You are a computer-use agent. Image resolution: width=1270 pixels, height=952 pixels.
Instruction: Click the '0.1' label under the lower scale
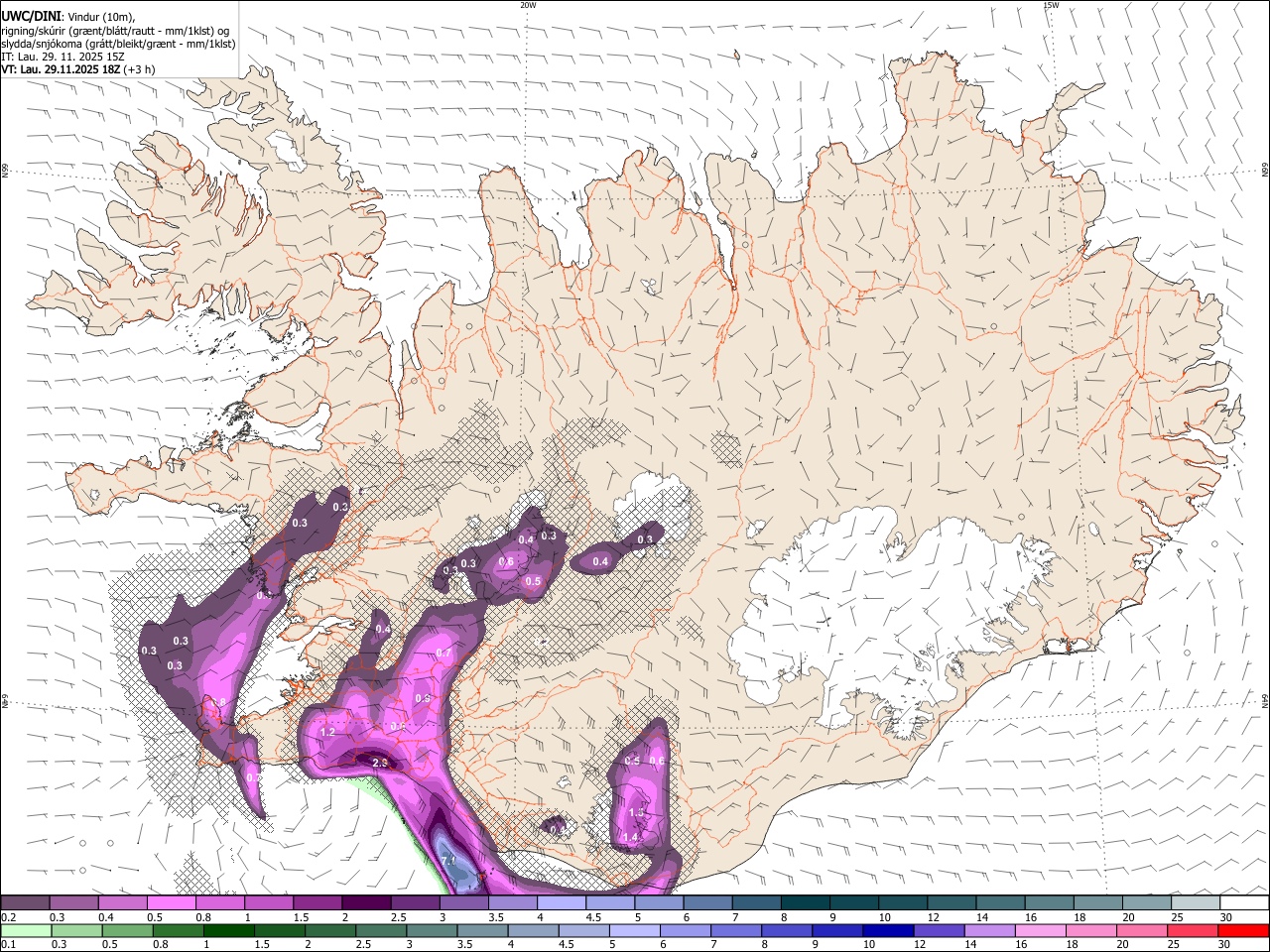(8, 944)
